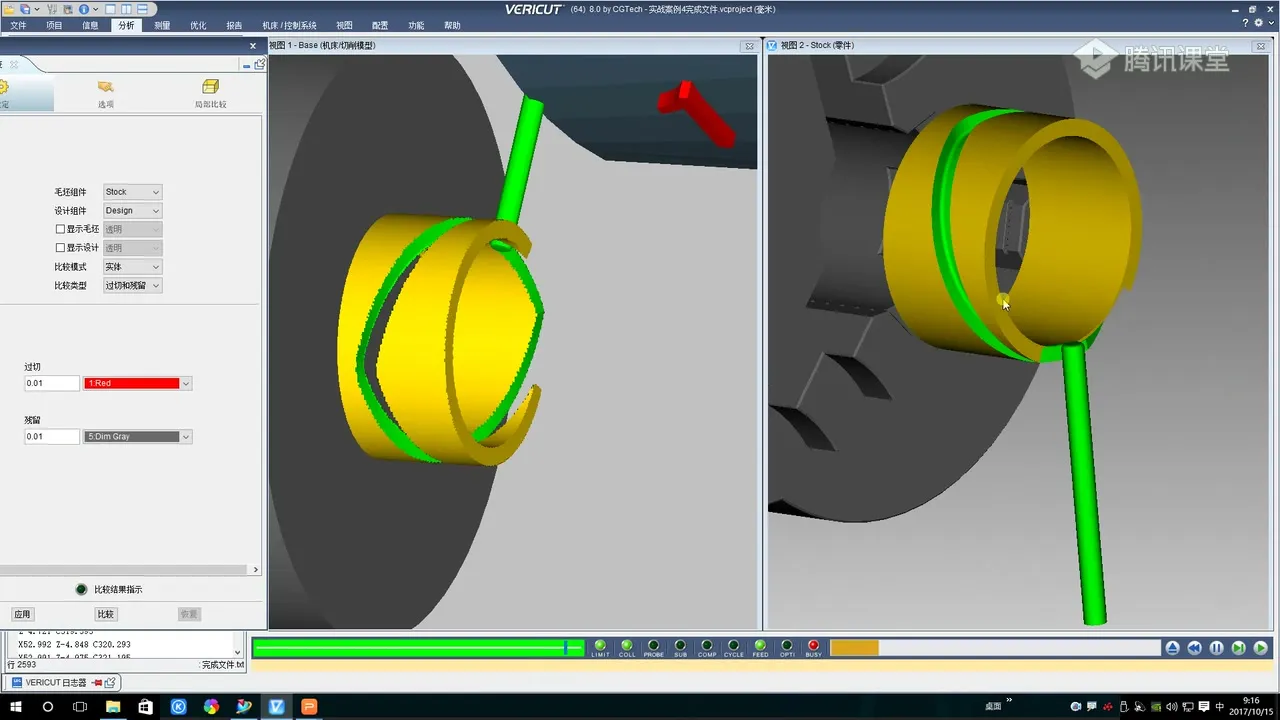The width and height of the screenshot is (1280, 720).
Task: Open the 比较类型 dropdown
Action: pos(132,286)
